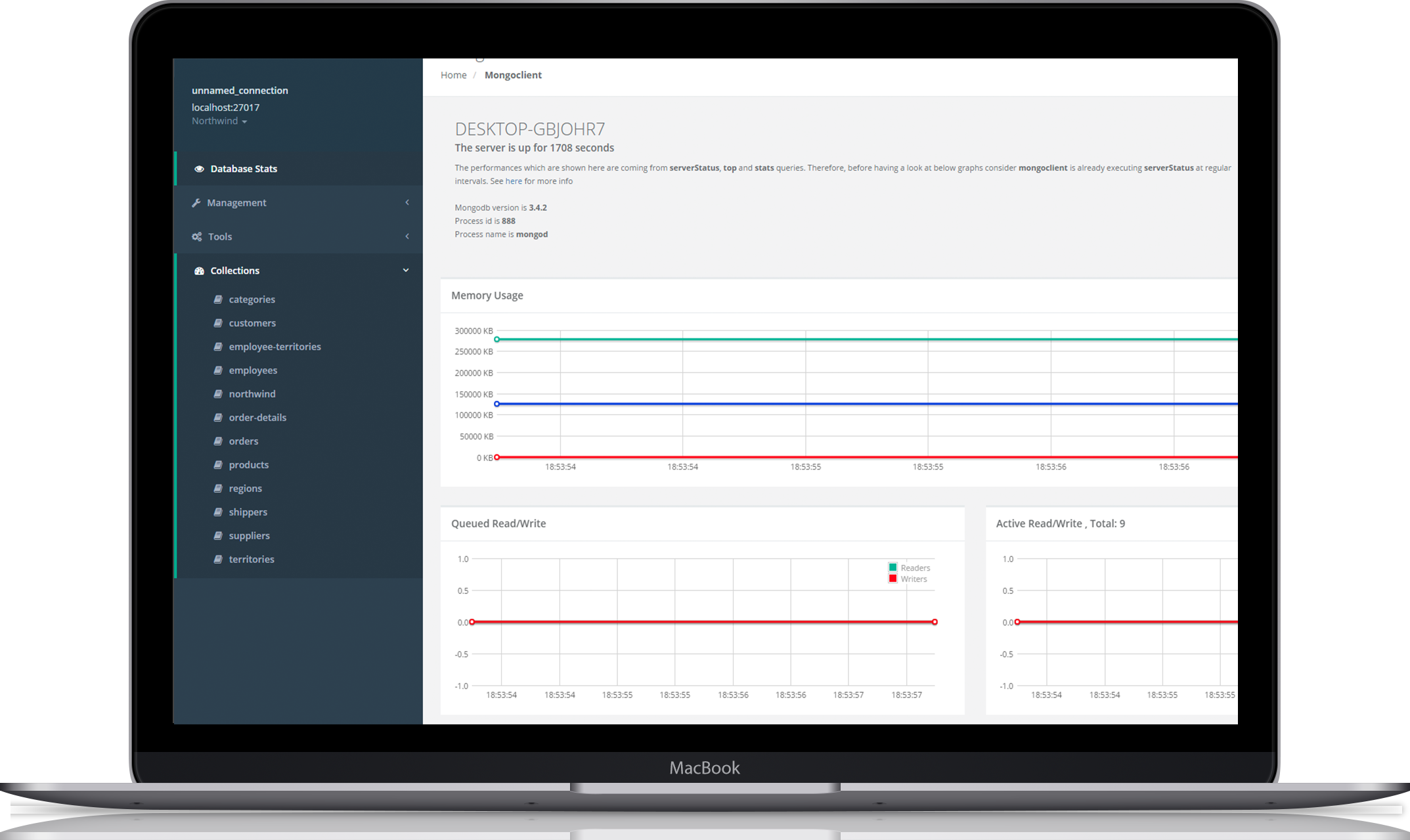
Task: Expand the Tools menu chevron
Action: (407, 236)
